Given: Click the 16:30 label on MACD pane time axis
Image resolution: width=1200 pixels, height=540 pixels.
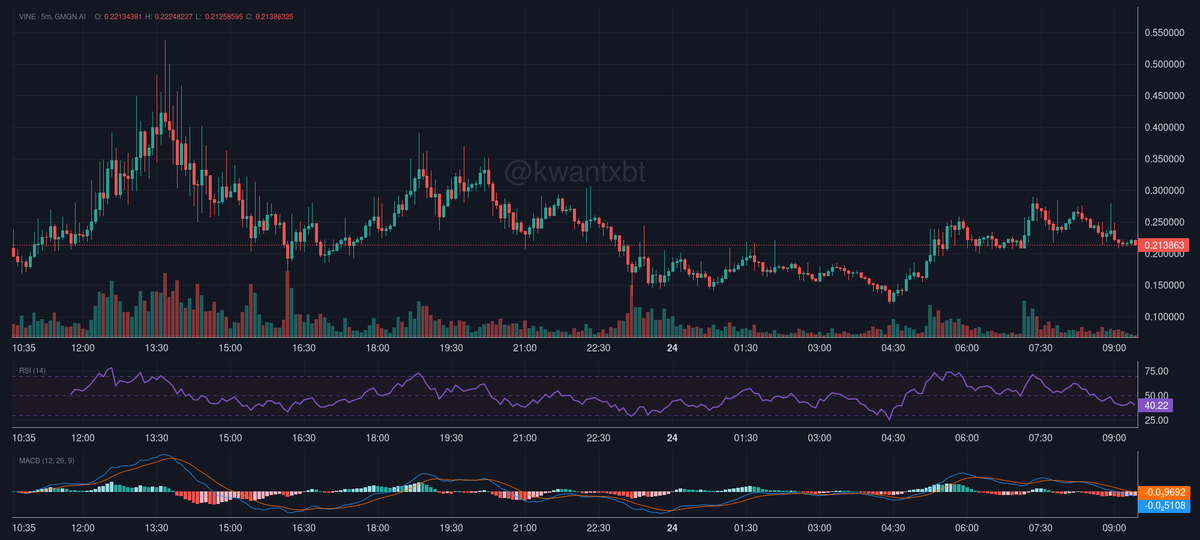Looking at the screenshot, I should (x=304, y=526).
